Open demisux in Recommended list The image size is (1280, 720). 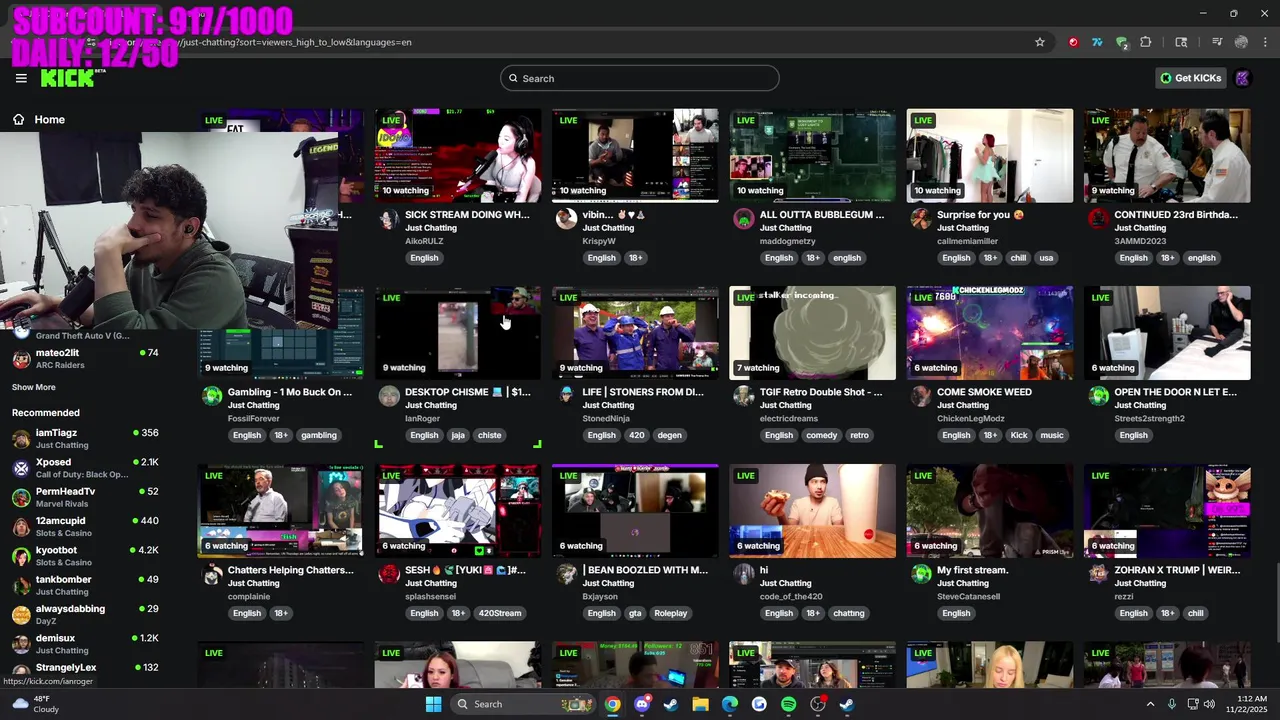click(x=85, y=643)
